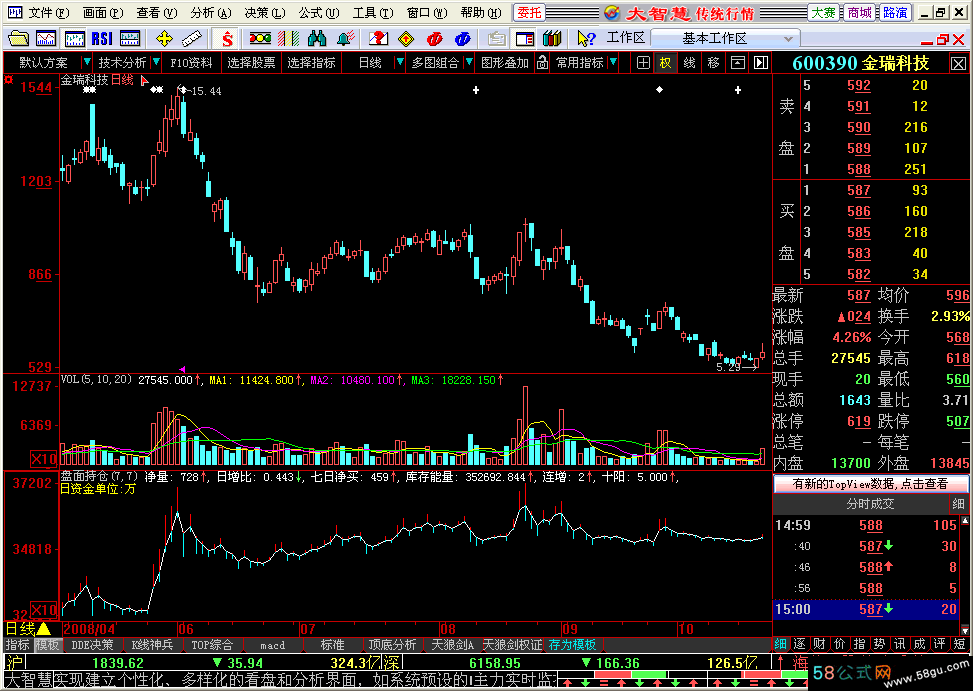Viewport: 973px width, 691px height.
Task: Click the padlock icon beside 图形叠加
Action: click(542, 63)
